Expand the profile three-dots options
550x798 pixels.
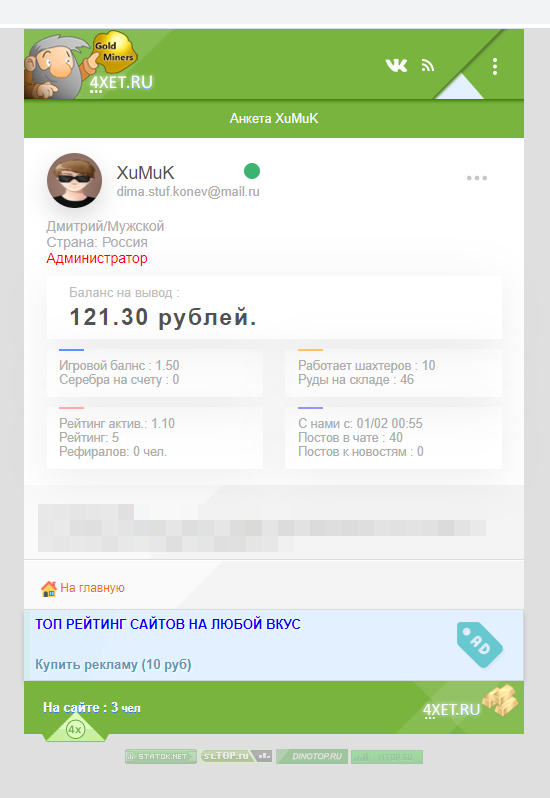tap(477, 178)
